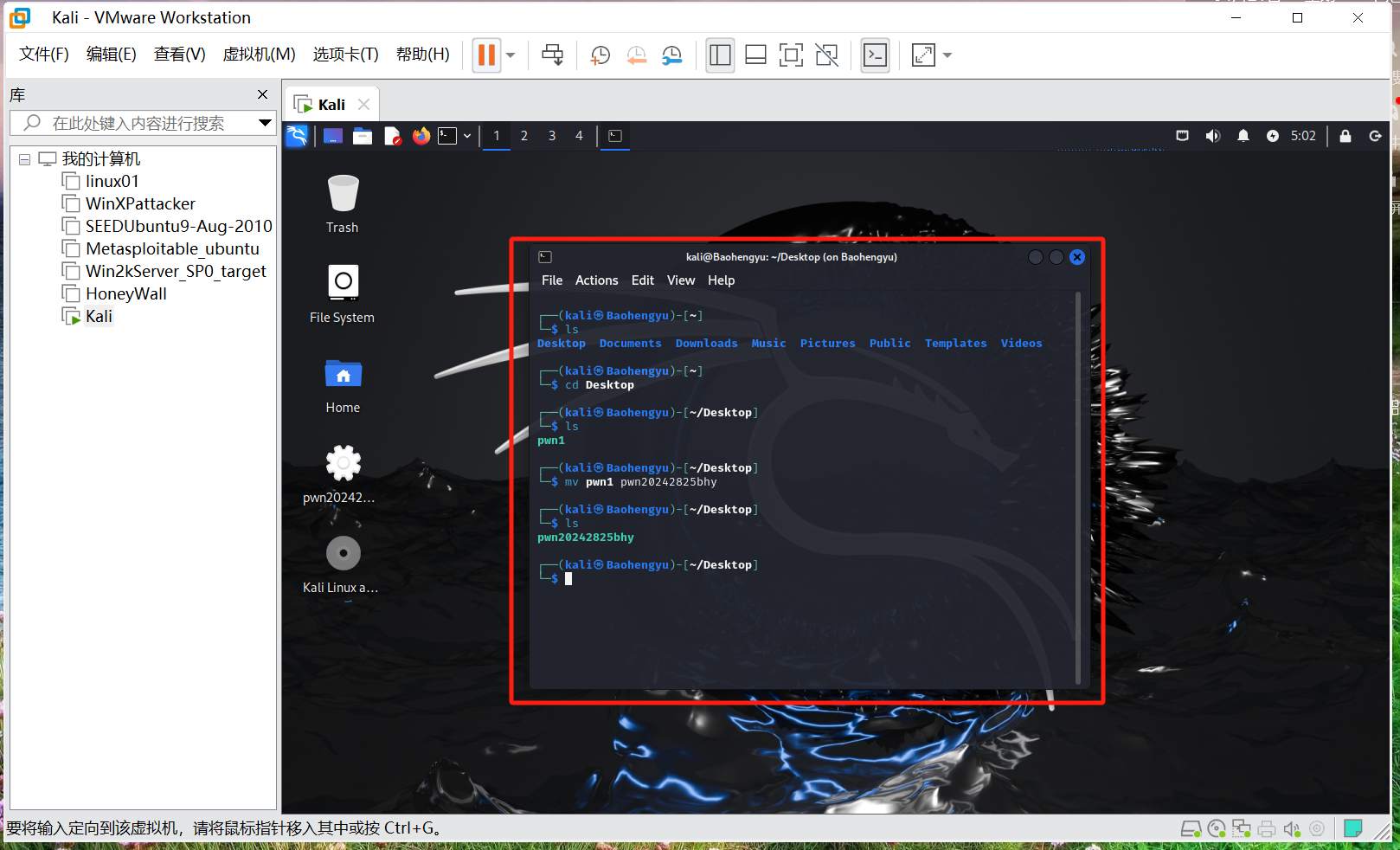Image resolution: width=1400 pixels, height=850 pixels.
Task: Open the 文件(F) menu
Action: click(x=44, y=55)
